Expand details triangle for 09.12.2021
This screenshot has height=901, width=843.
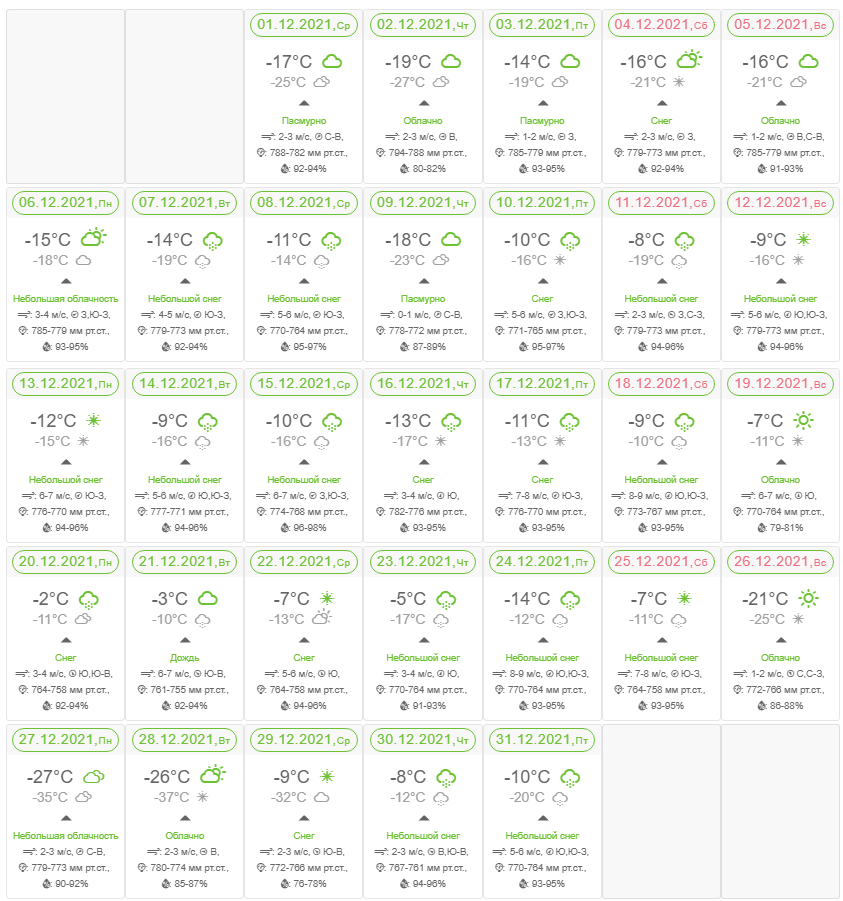pyautogui.click(x=424, y=282)
